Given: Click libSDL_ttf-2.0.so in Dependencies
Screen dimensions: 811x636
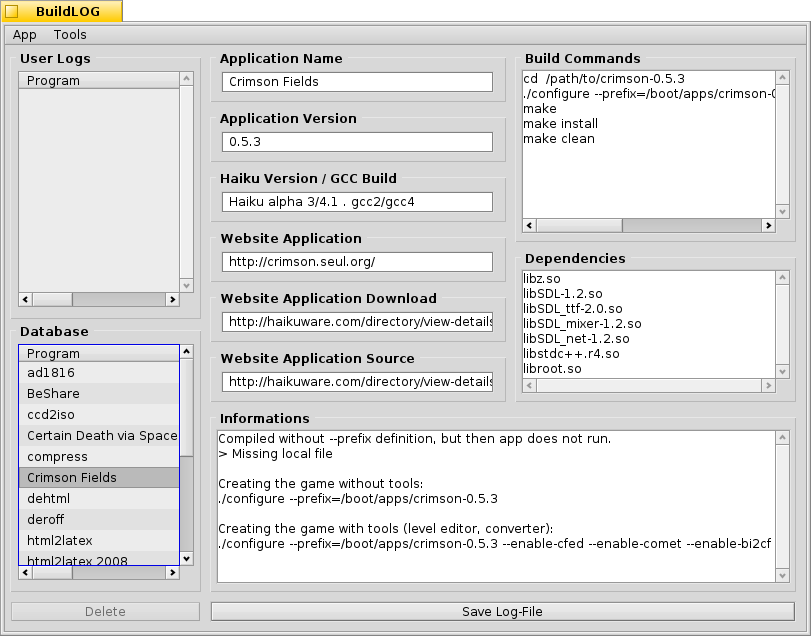Looking at the screenshot, I should click(x=573, y=309).
